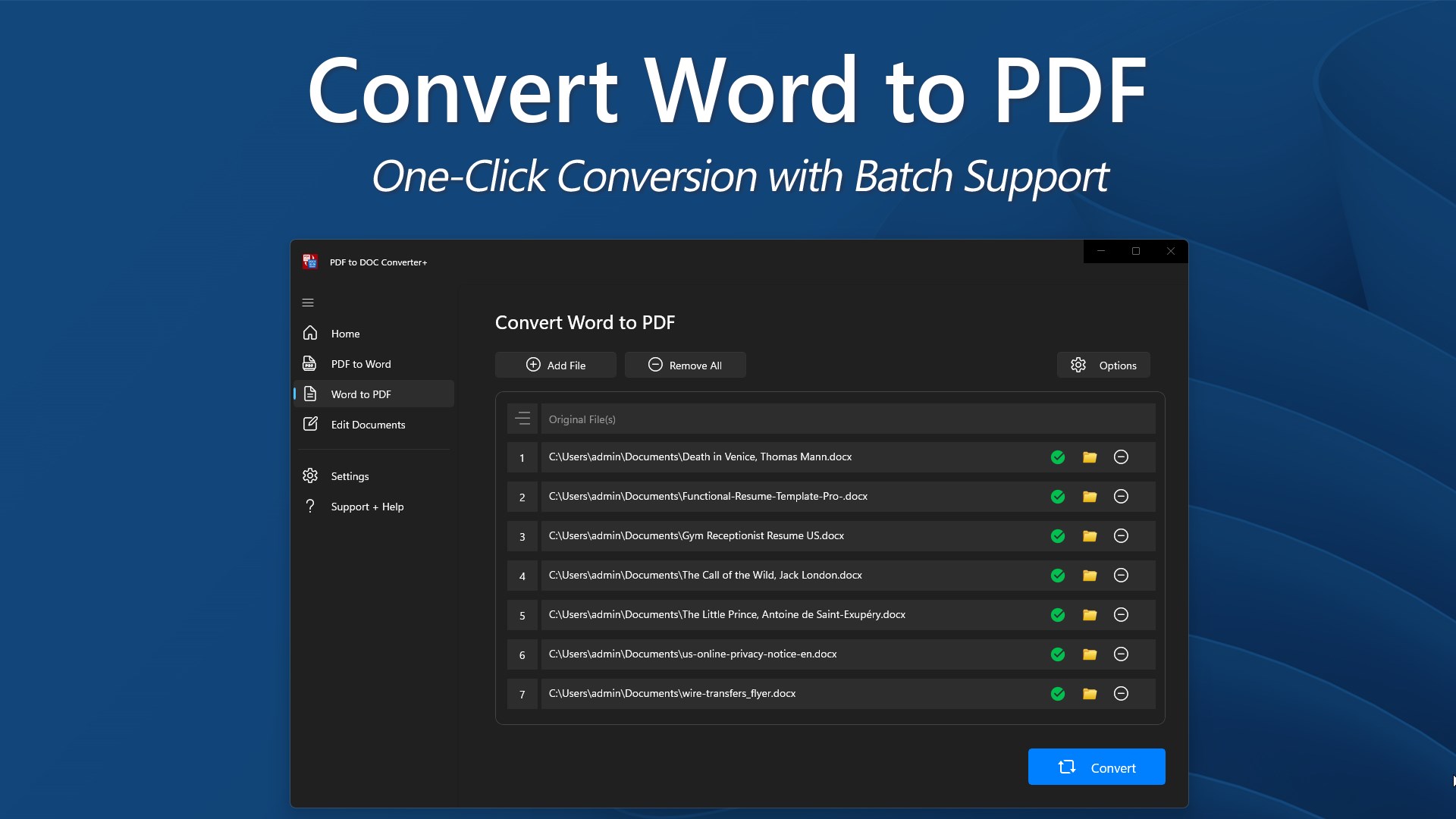Image resolution: width=1456 pixels, height=819 pixels.
Task: Select Word to PDF in sidebar
Action: (374, 394)
